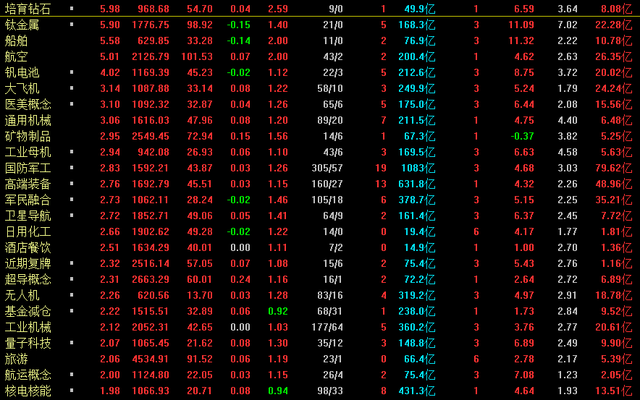640x400 pixels.
Task: Open the 钛金属 sector row
Action: (x=22, y=25)
